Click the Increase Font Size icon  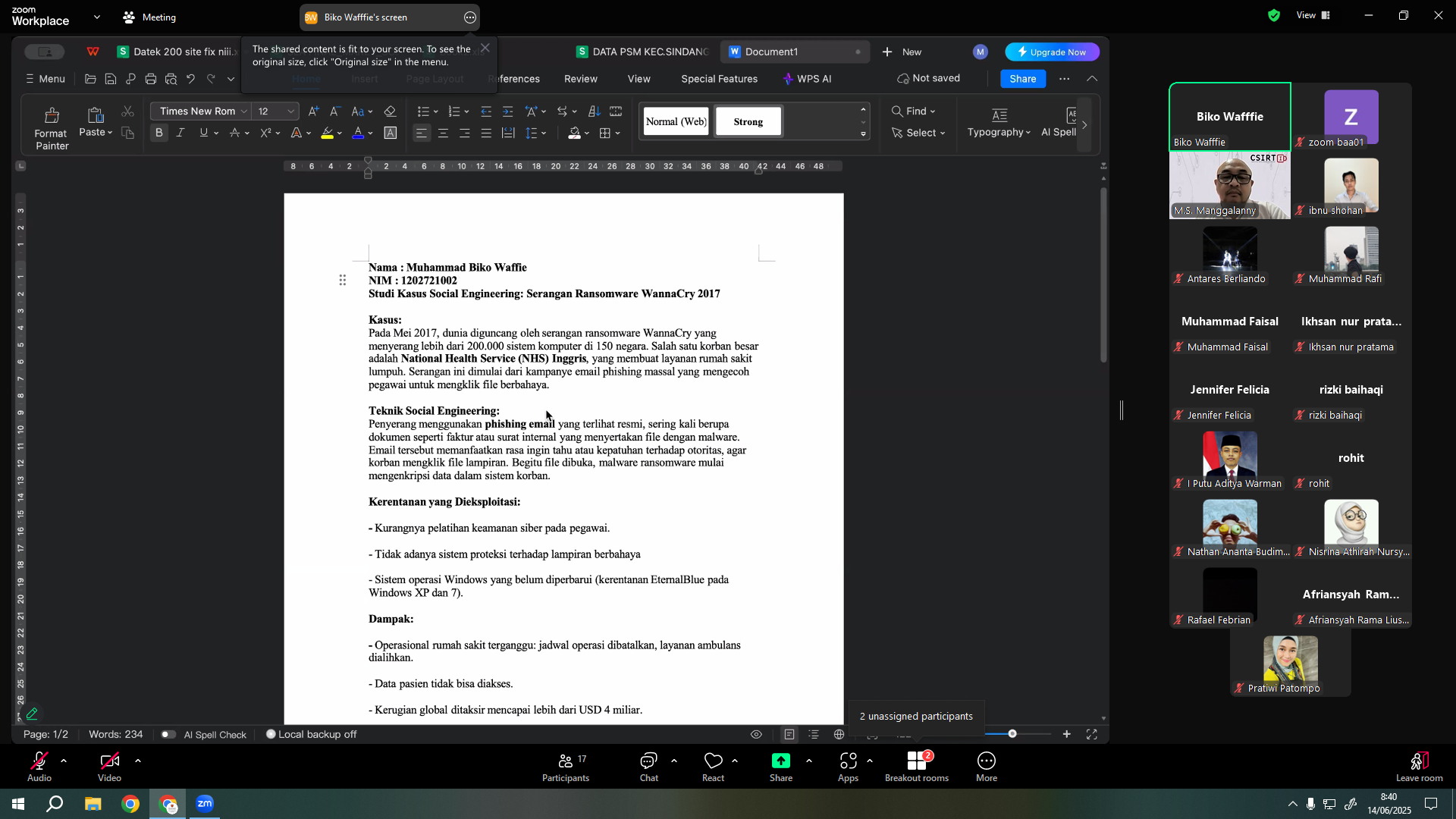click(313, 111)
